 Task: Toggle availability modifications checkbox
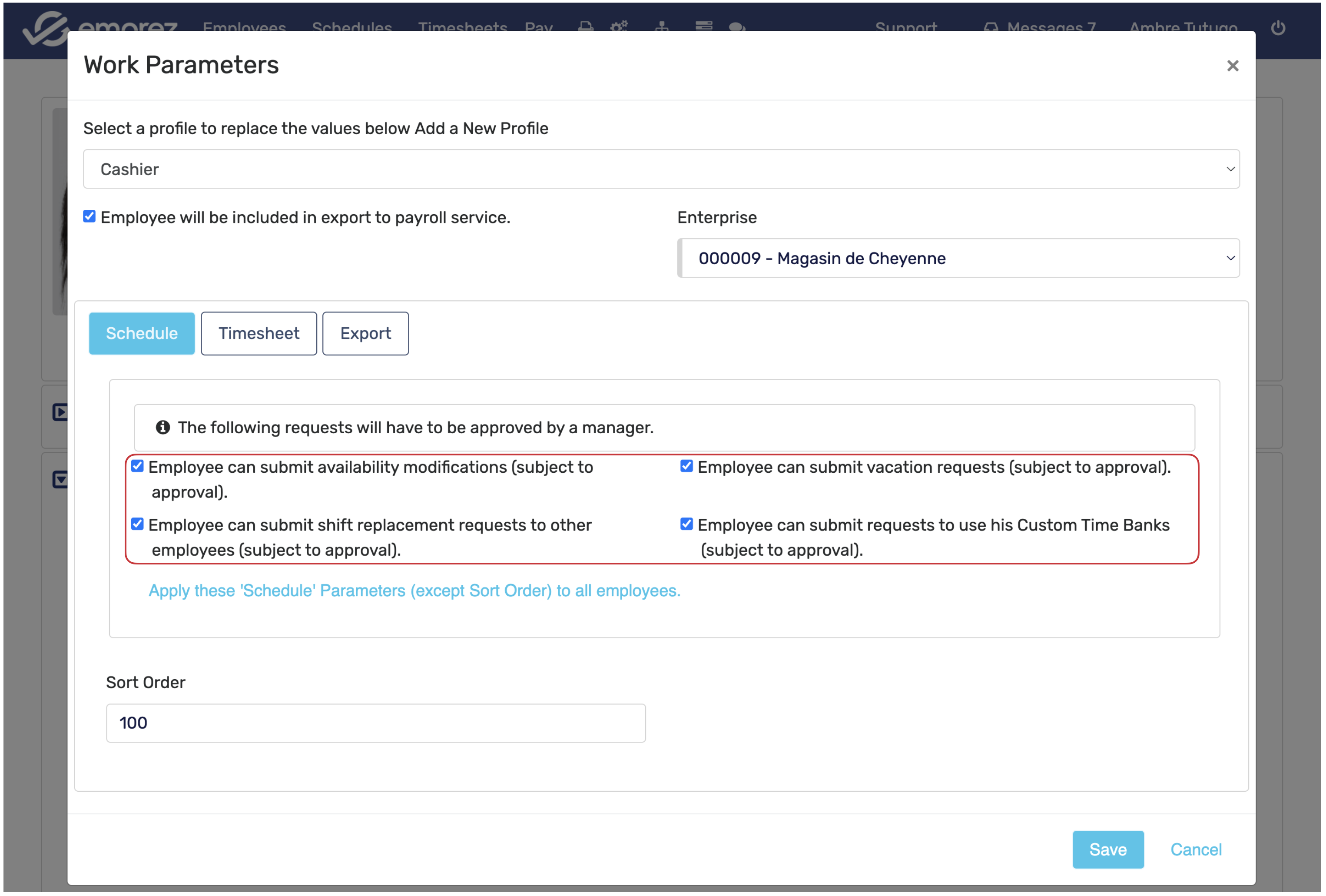pyautogui.click(x=137, y=466)
